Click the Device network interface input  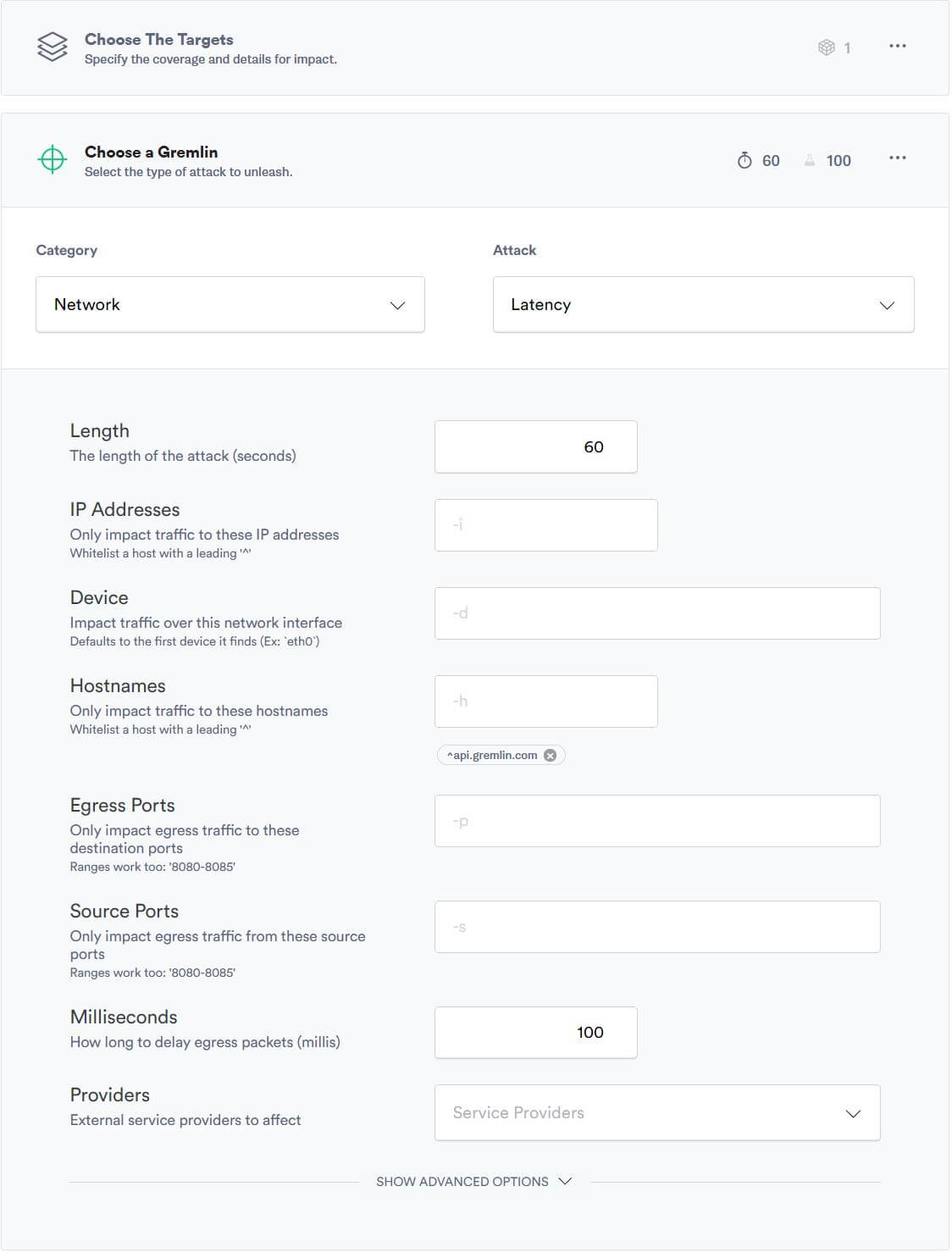[x=657, y=613]
